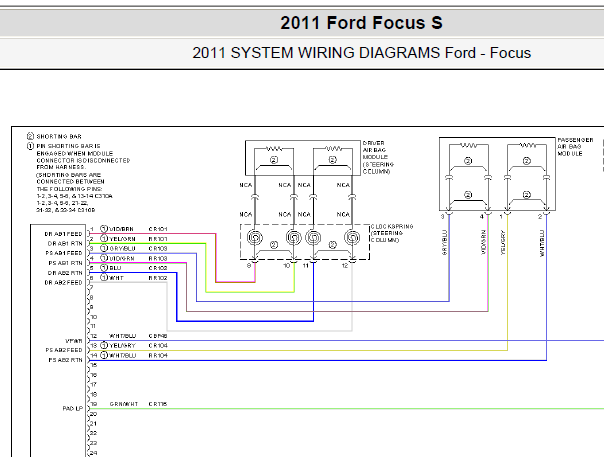Click vertical 'WHT/BLU' label under passenger module
604x457 pixels.
(x=542, y=243)
